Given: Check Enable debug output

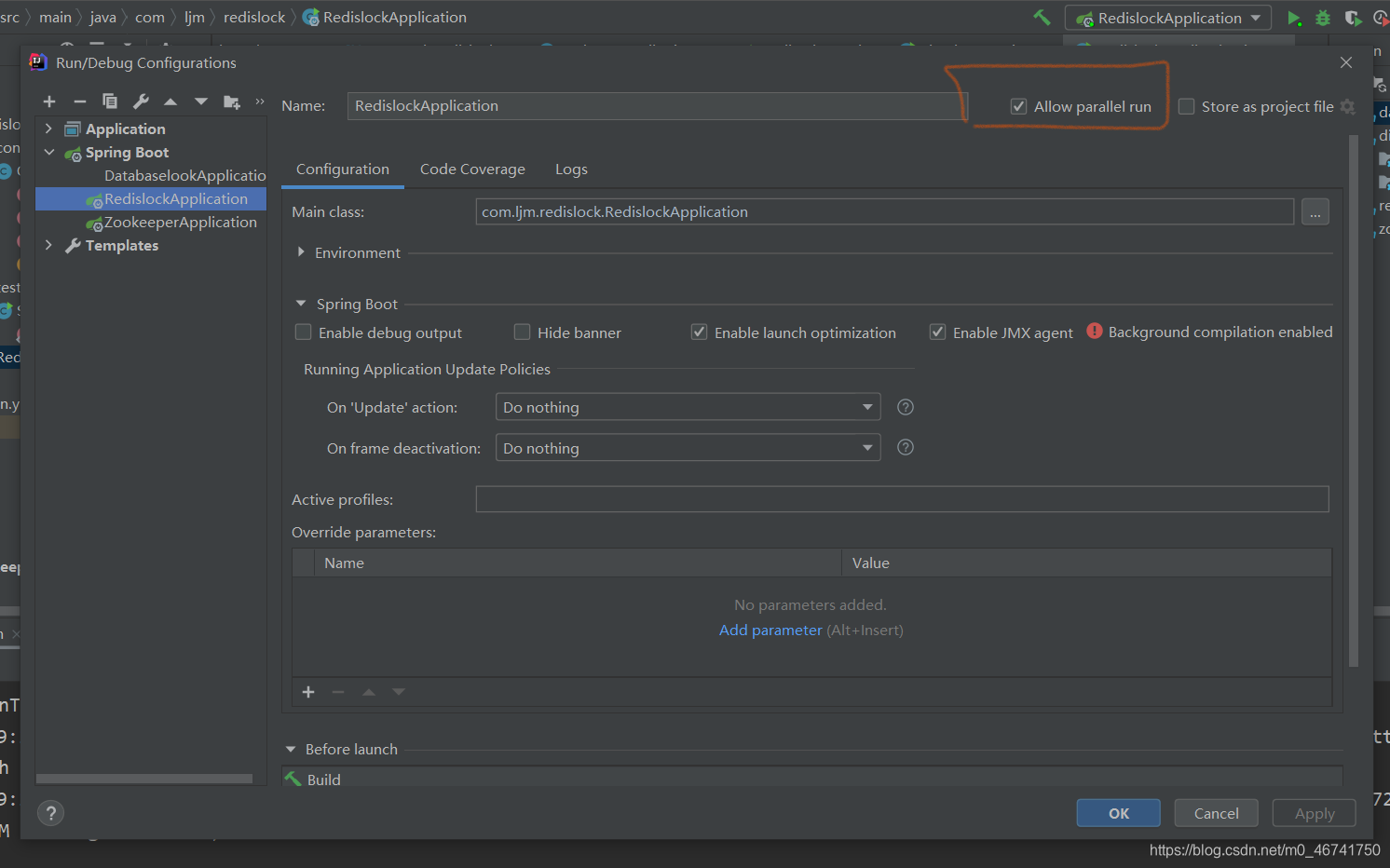Looking at the screenshot, I should (x=304, y=332).
